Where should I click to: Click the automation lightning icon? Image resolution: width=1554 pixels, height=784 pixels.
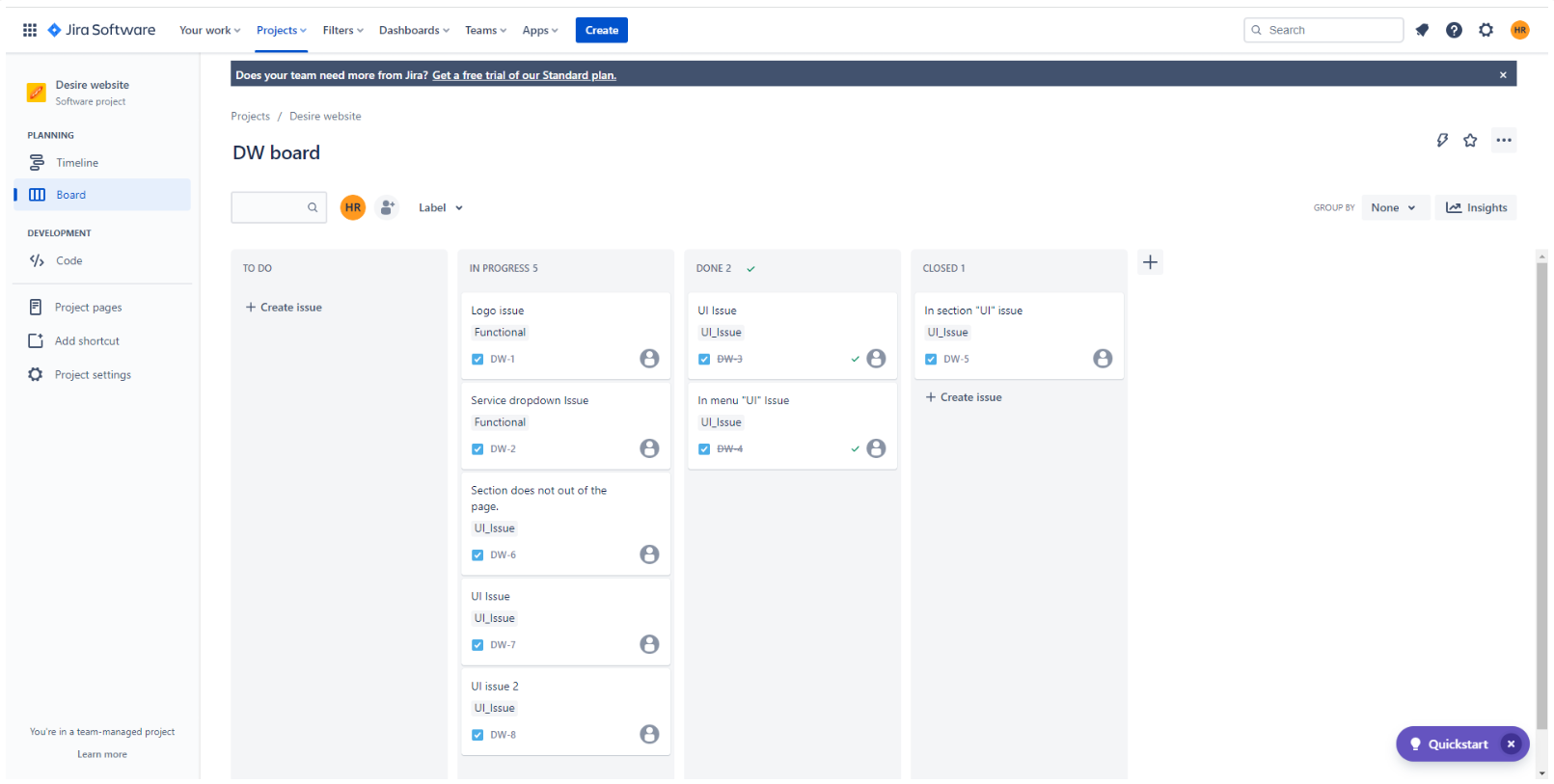[1442, 140]
